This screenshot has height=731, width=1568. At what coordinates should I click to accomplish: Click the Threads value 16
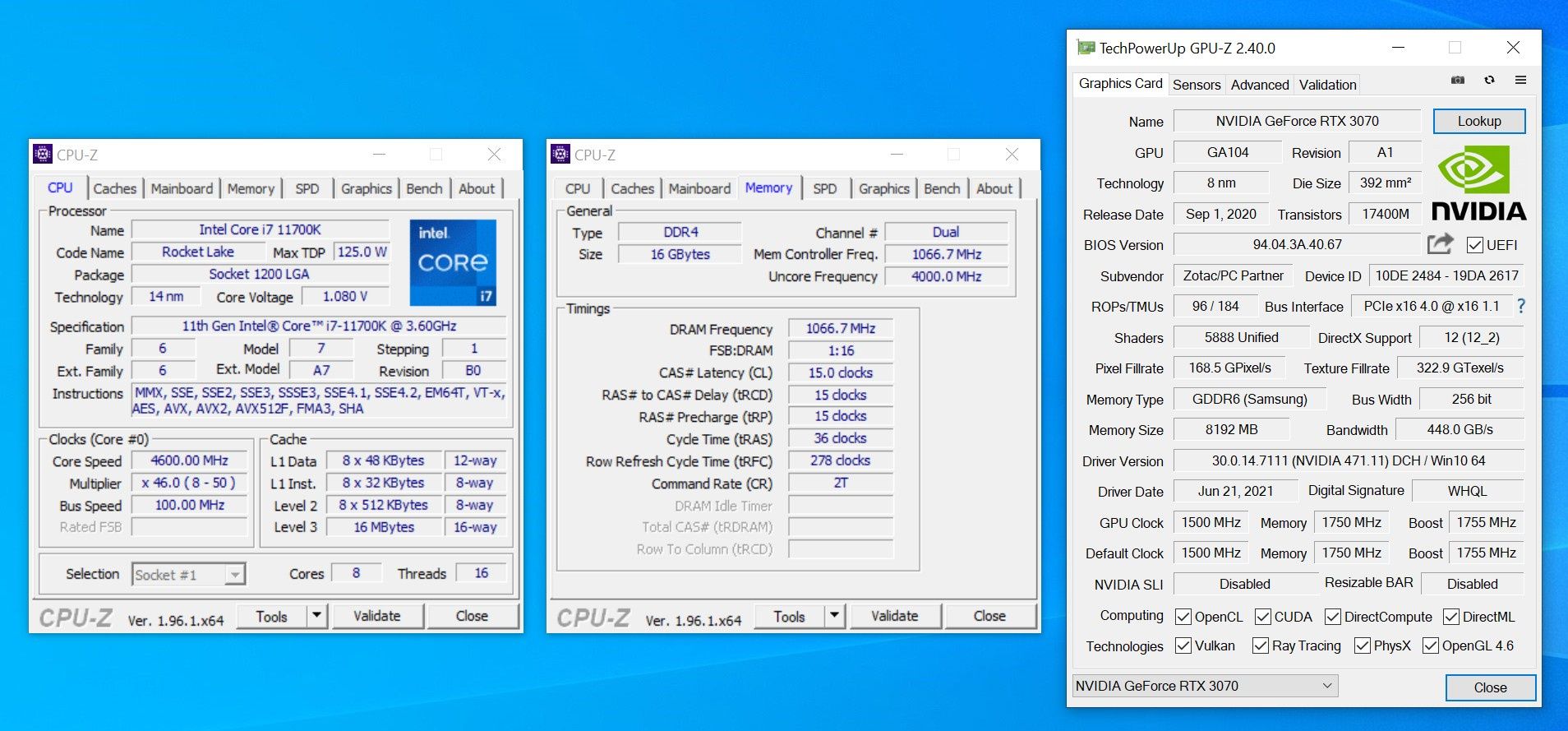click(x=482, y=573)
